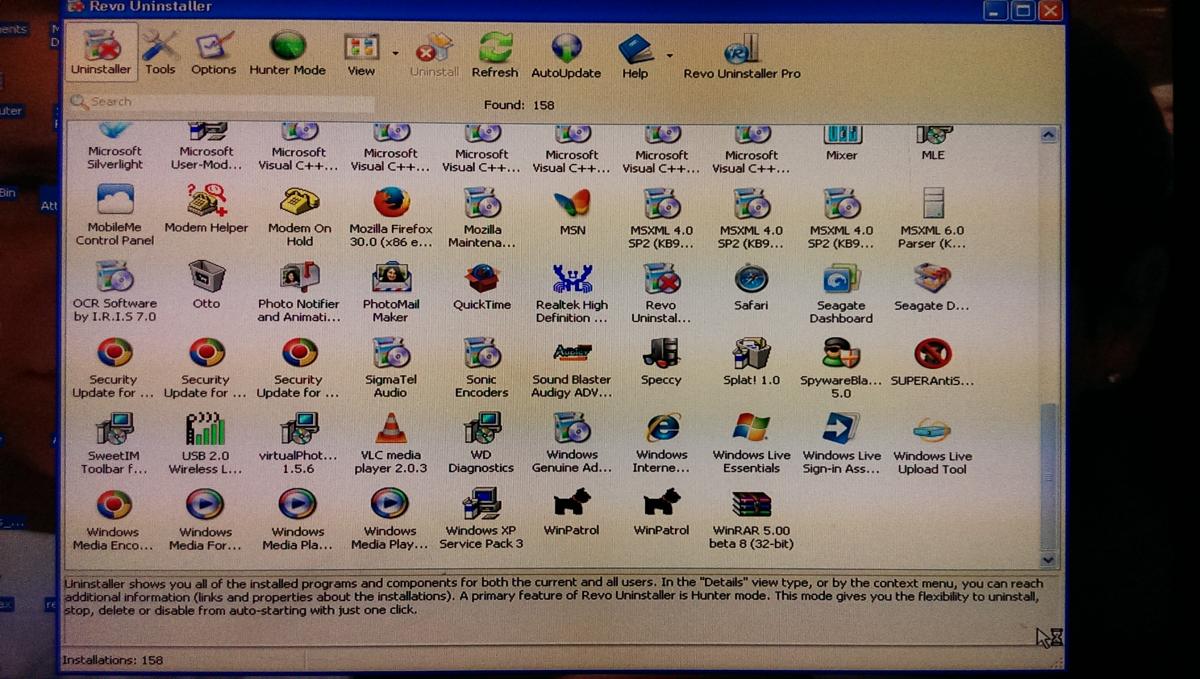Select the Splat! 1.0 icon
The height and width of the screenshot is (679, 1200).
[751, 363]
